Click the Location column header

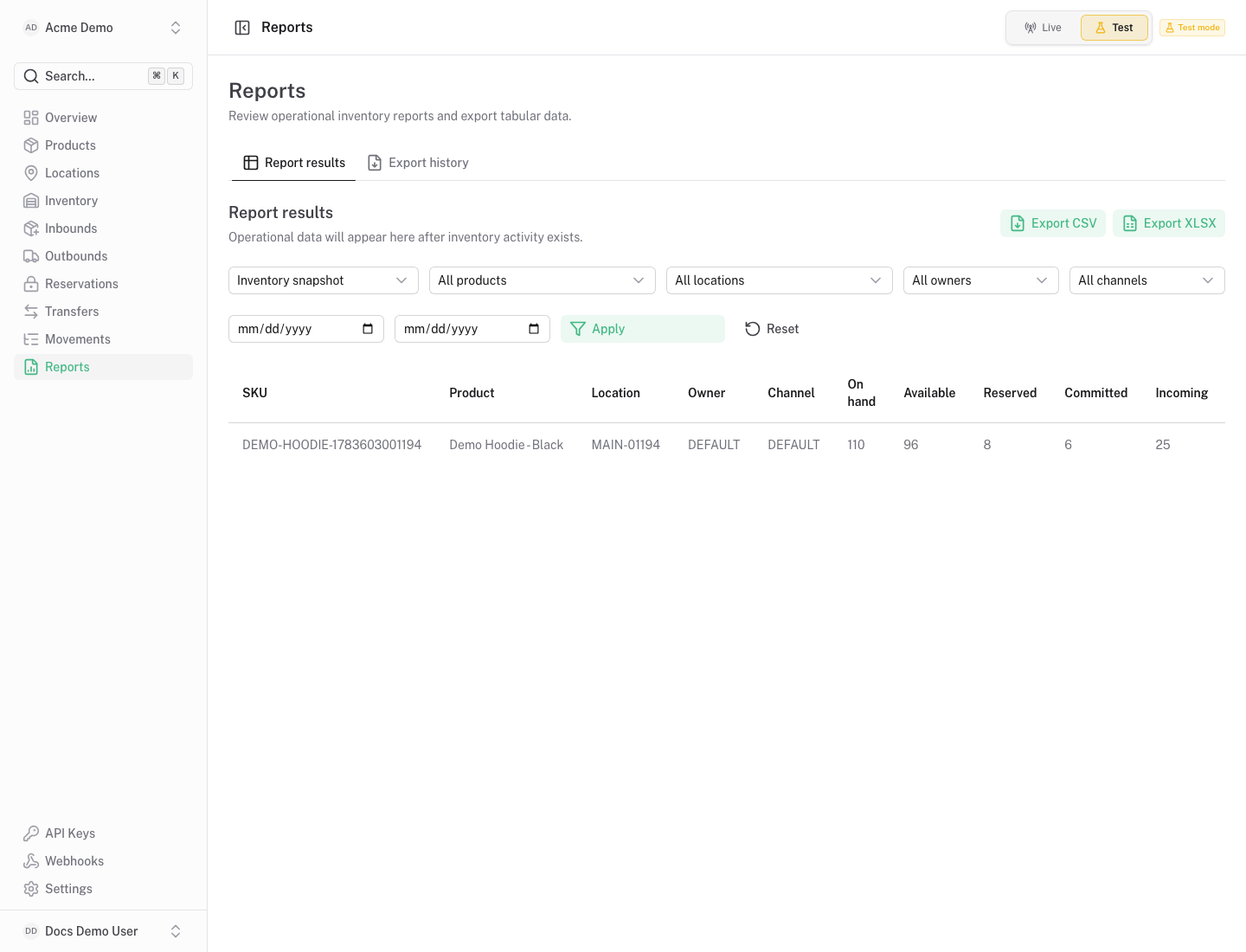click(615, 393)
